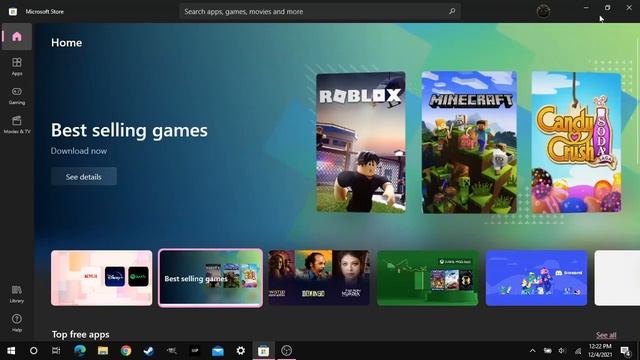
Task: Select the Best selling games banner tile
Action: 211,278
